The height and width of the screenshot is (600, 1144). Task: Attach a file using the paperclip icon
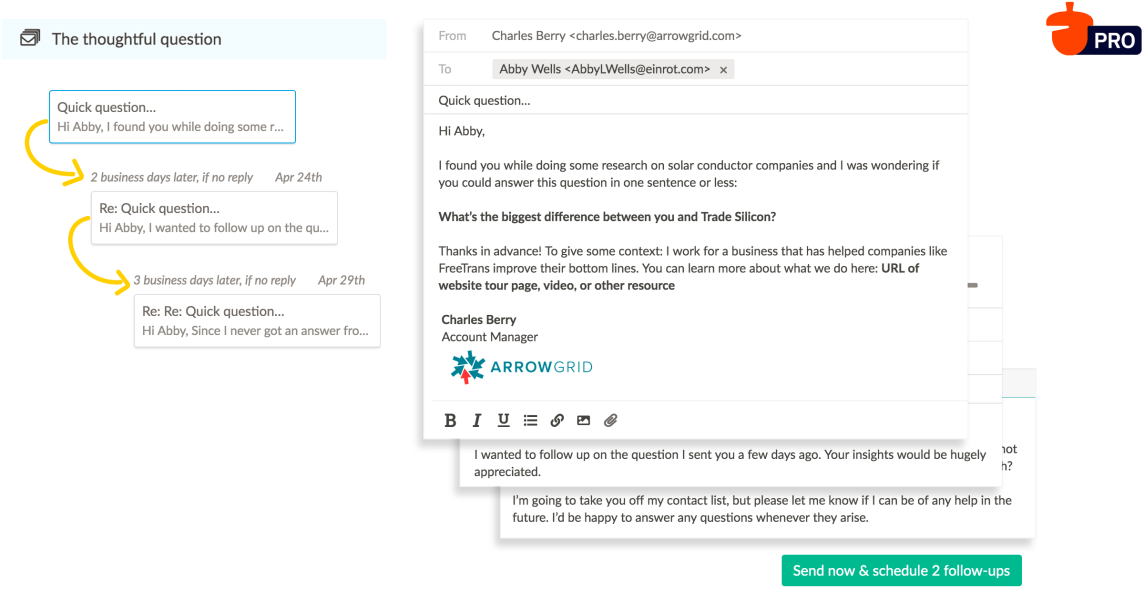(x=611, y=420)
